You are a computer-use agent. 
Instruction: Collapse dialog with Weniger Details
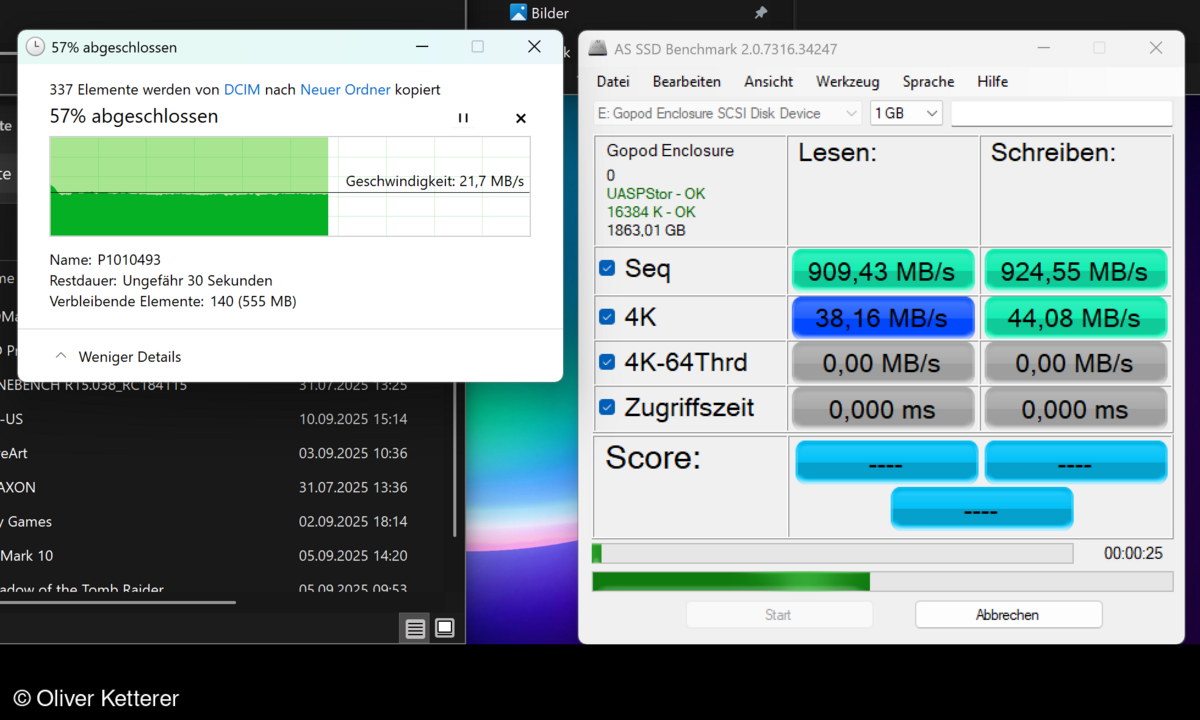point(118,356)
